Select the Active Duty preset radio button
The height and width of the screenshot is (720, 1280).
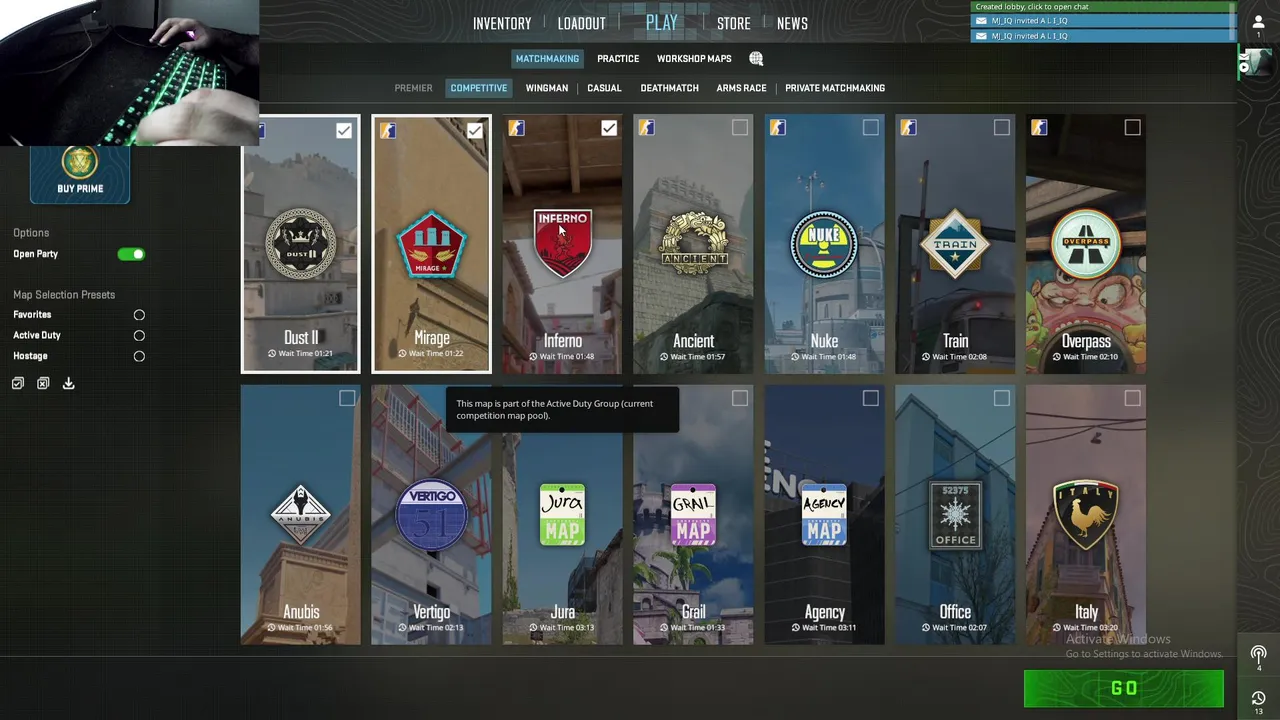point(139,336)
